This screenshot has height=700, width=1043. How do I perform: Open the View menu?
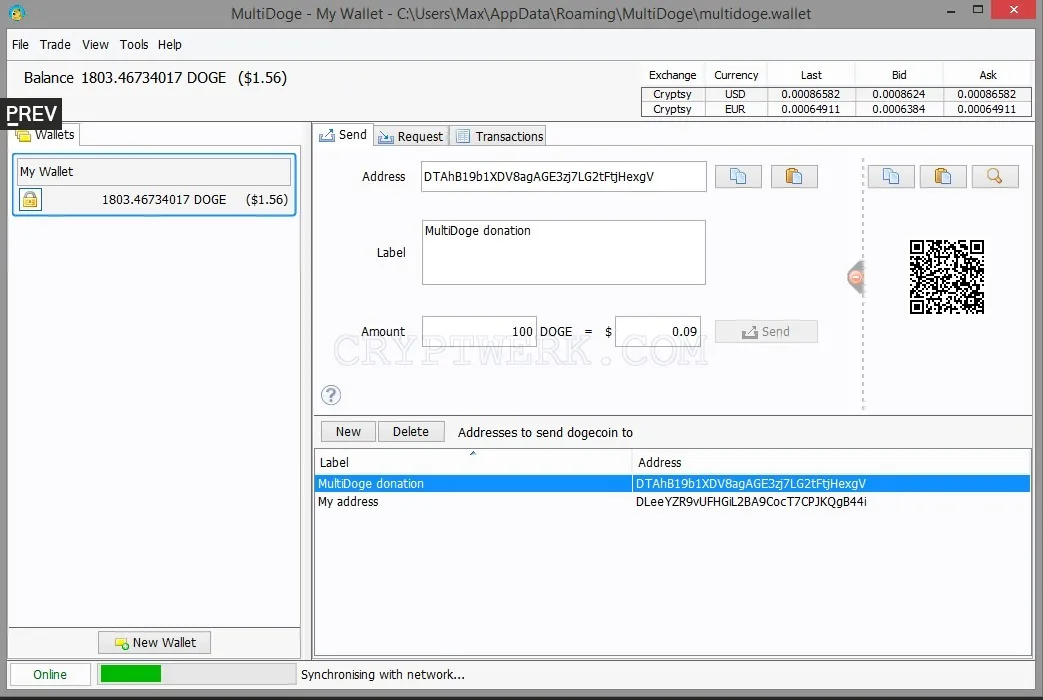95,45
